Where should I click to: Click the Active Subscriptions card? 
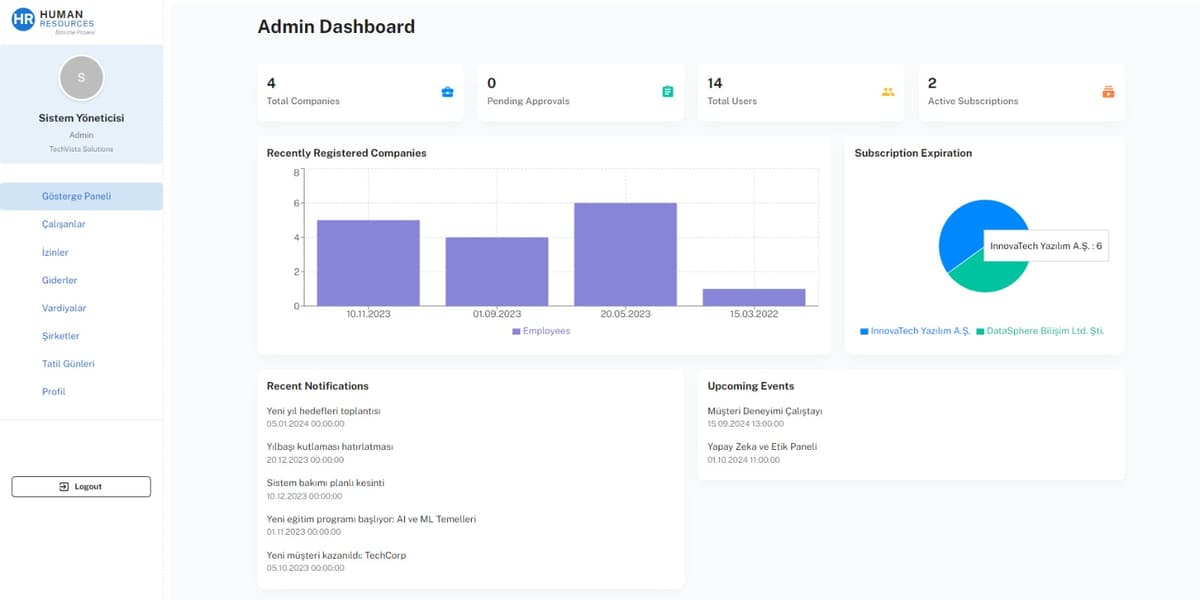click(x=1021, y=93)
